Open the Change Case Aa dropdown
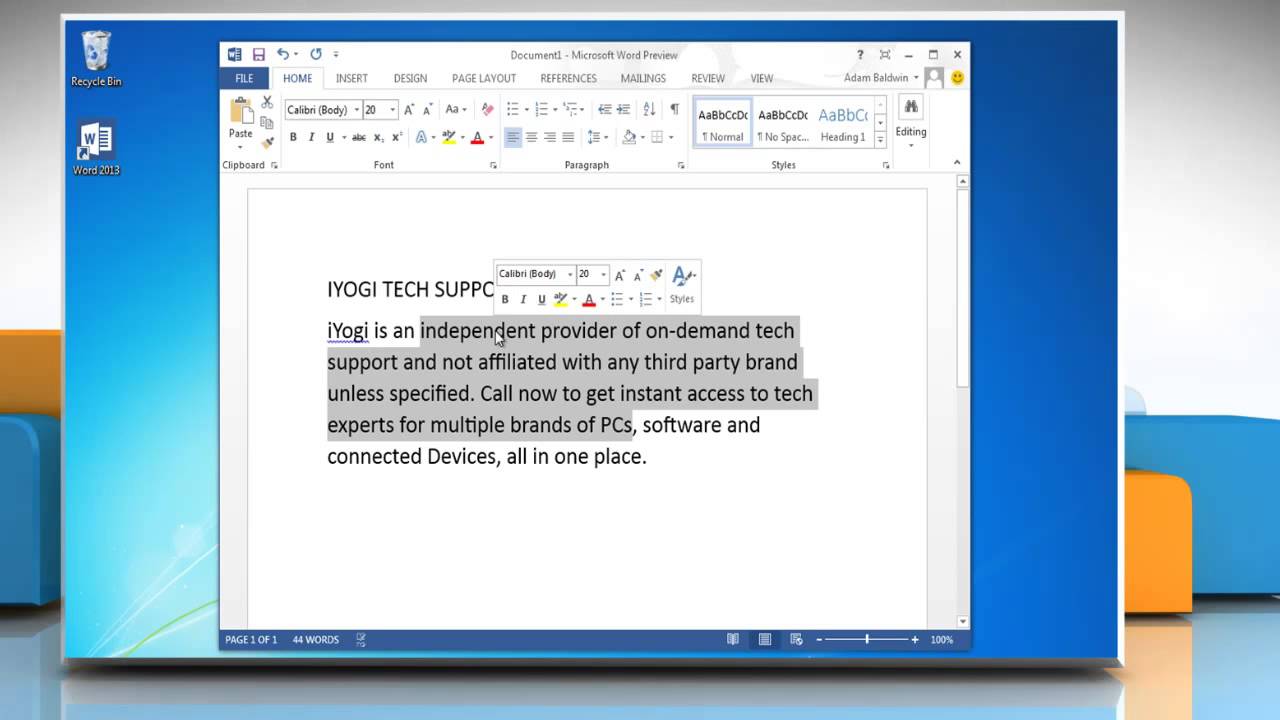The width and height of the screenshot is (1280, 720). (456, 110)
